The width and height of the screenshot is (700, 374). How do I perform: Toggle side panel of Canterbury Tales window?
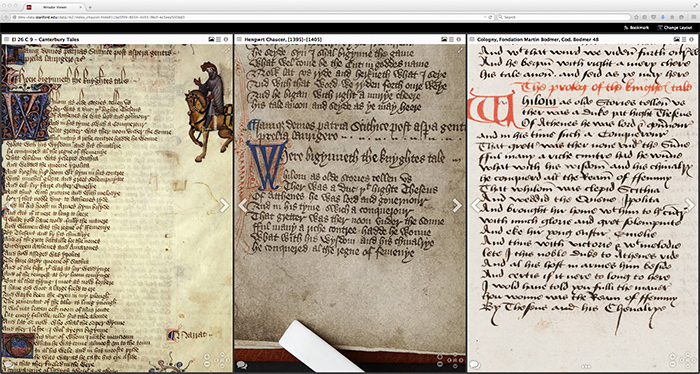pos(6,39)
